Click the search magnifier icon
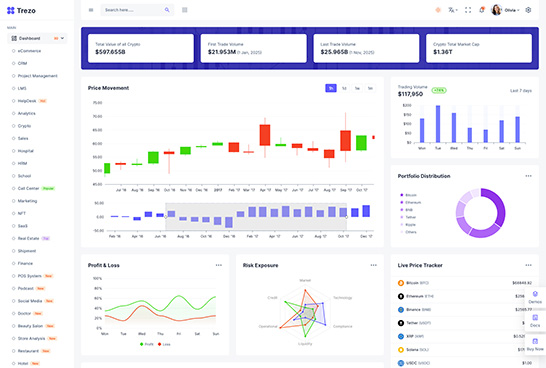The width and height of the screenshot is (546, 368). pyautogui.click(x=167, y=10)
